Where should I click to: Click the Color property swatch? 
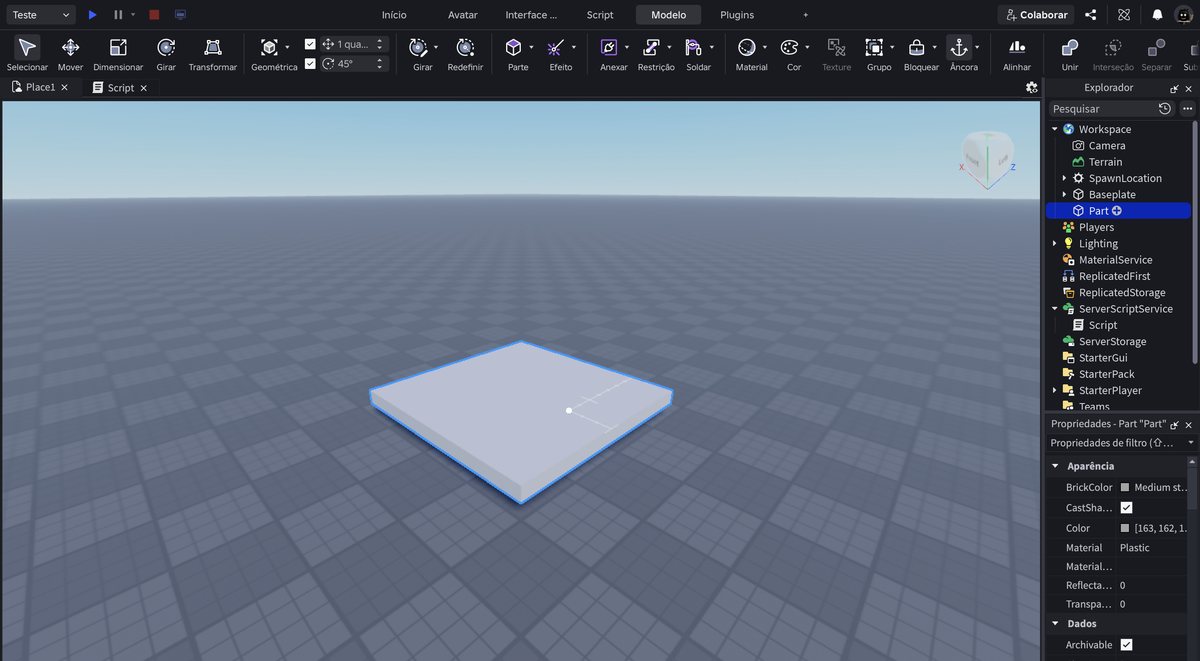pos(1125,528)
